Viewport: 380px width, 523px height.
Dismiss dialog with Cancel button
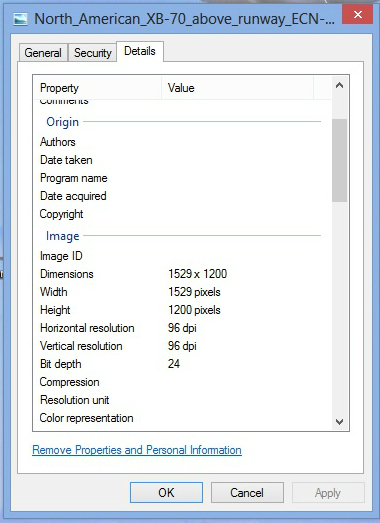[247, 493]
